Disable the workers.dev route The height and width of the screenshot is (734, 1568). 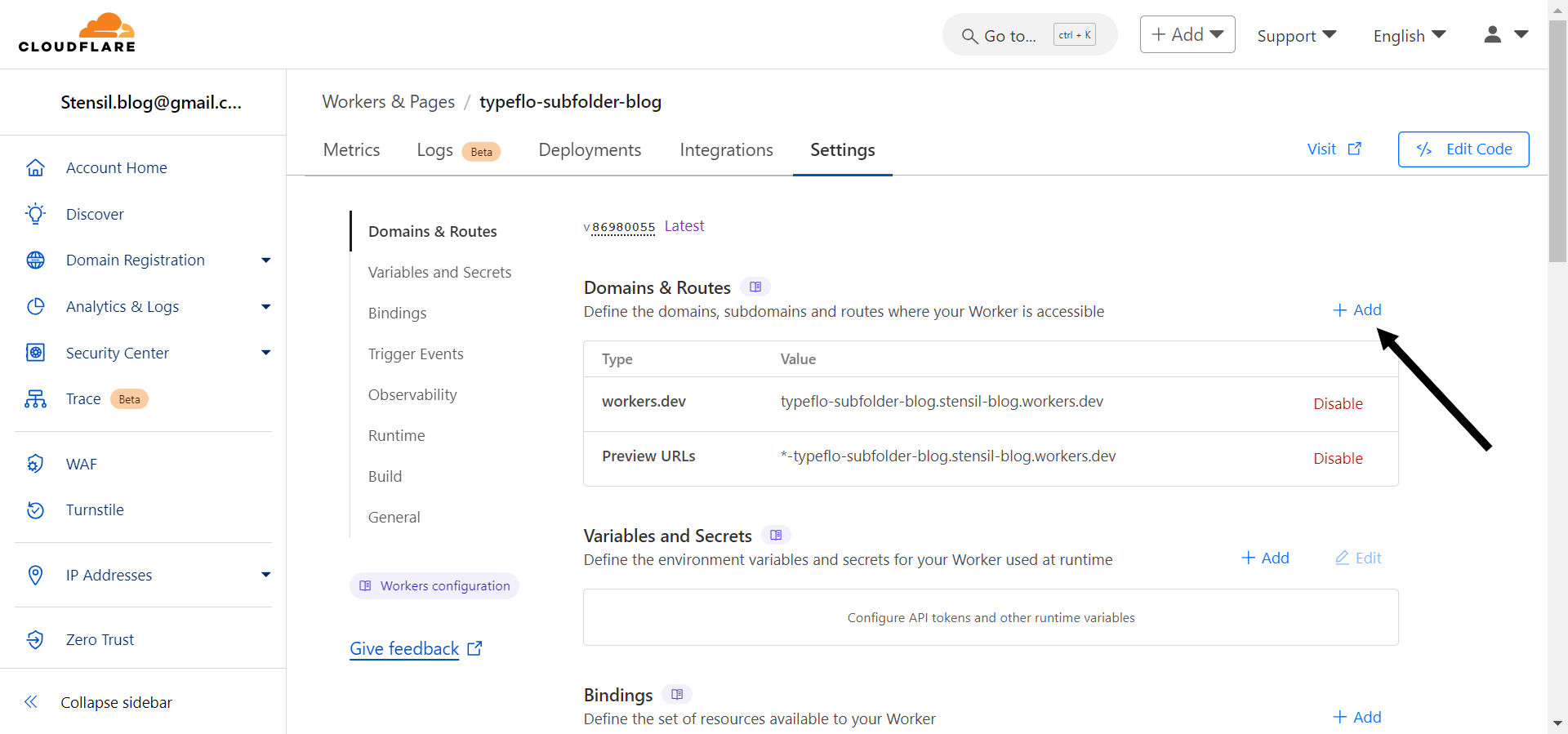pyautogui.click(x=1337, y=403)
